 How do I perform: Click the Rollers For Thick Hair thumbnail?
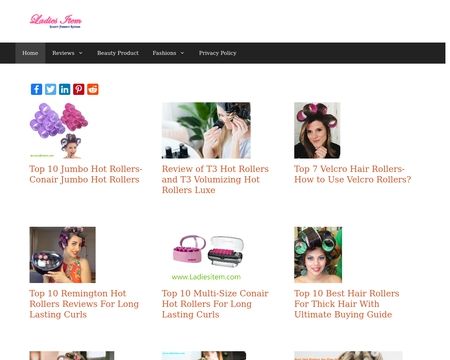point(318,255)
